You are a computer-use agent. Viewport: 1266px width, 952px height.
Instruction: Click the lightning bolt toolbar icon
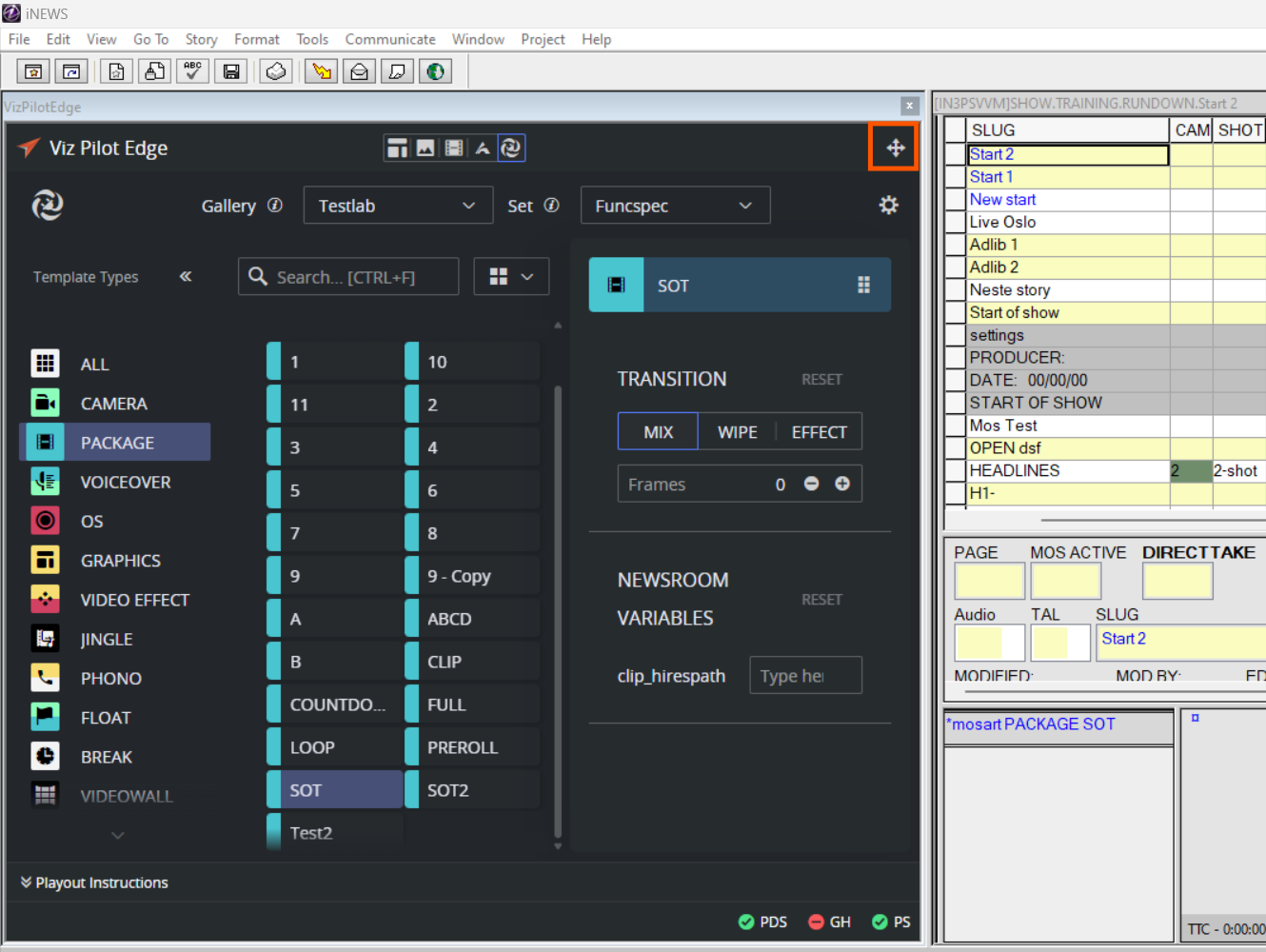click(x=322, y=71)
